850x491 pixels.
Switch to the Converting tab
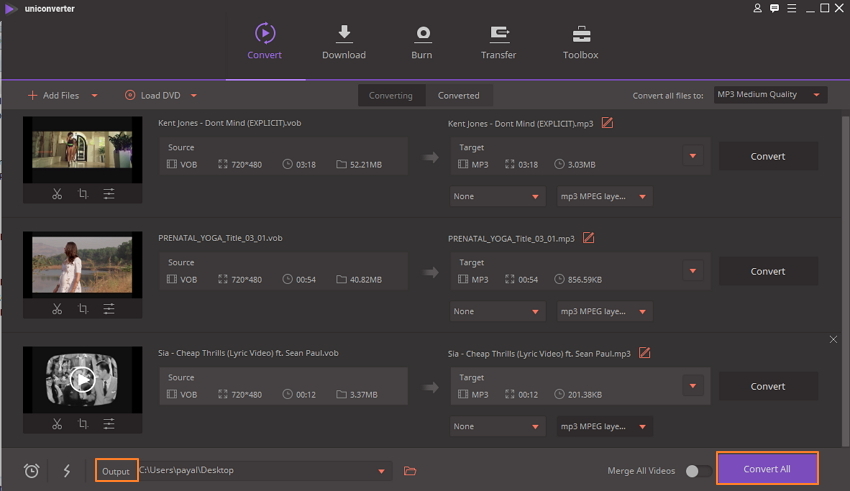(x=391, y=95)
